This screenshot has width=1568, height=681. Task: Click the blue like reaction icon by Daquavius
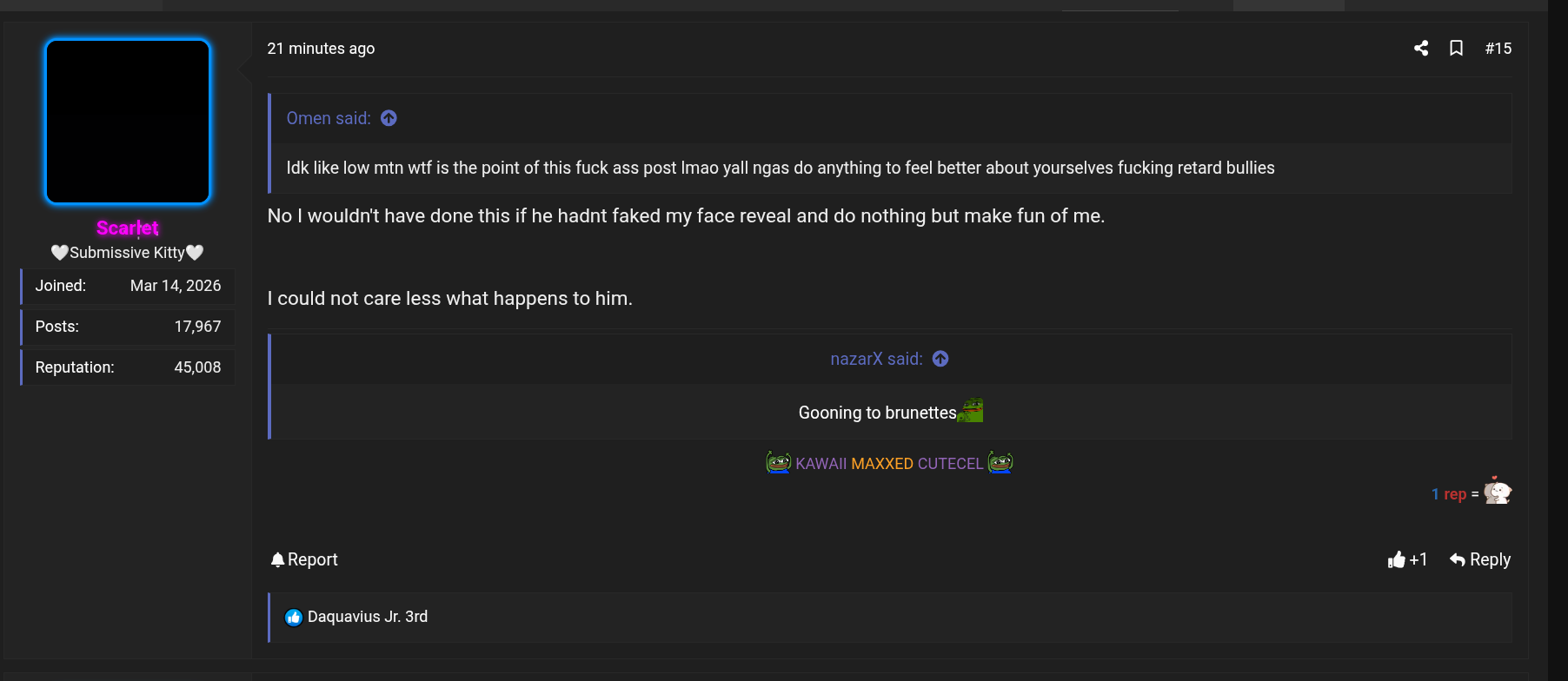[294, 618]
